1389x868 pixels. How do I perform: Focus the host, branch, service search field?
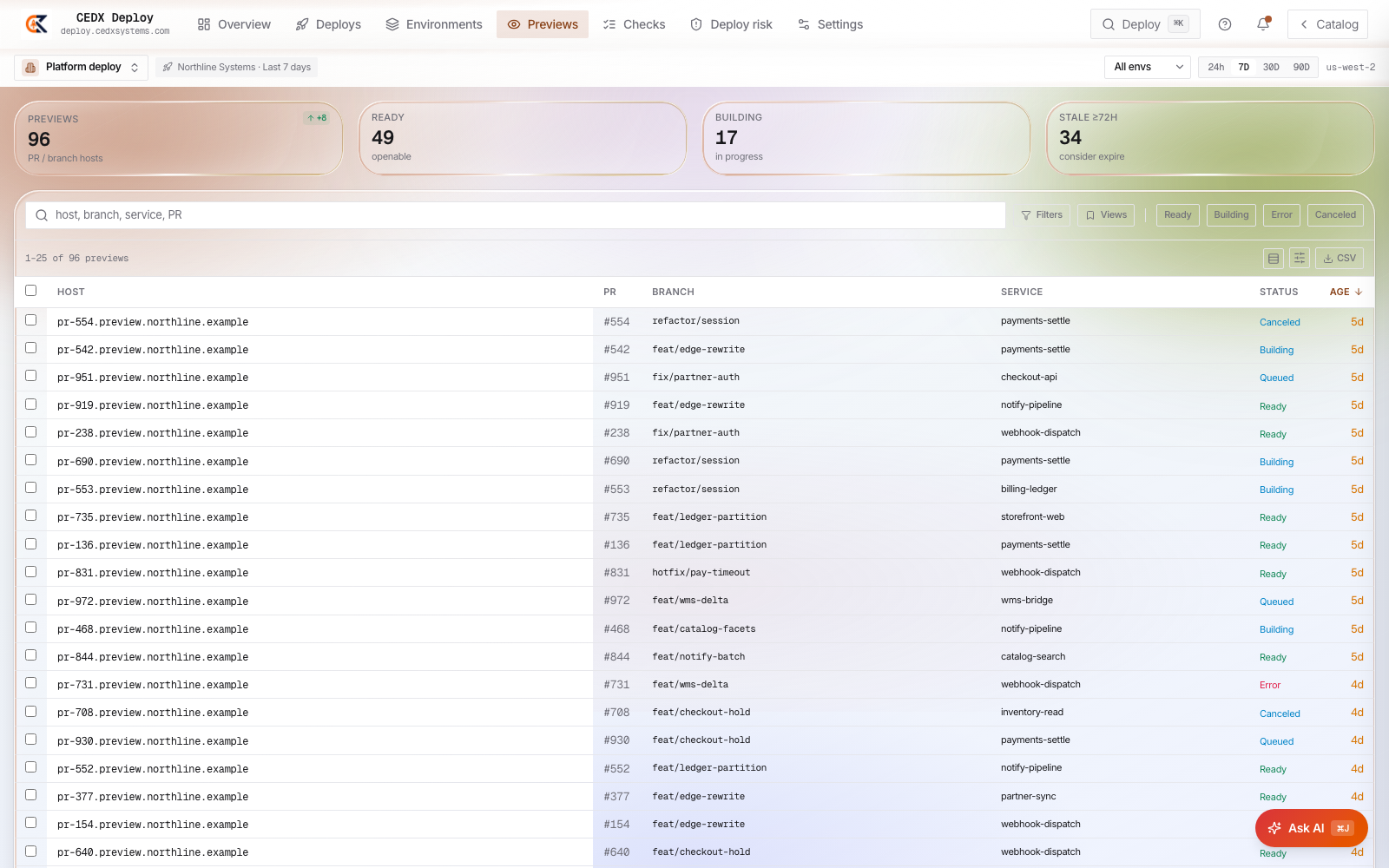pos(516,215)
